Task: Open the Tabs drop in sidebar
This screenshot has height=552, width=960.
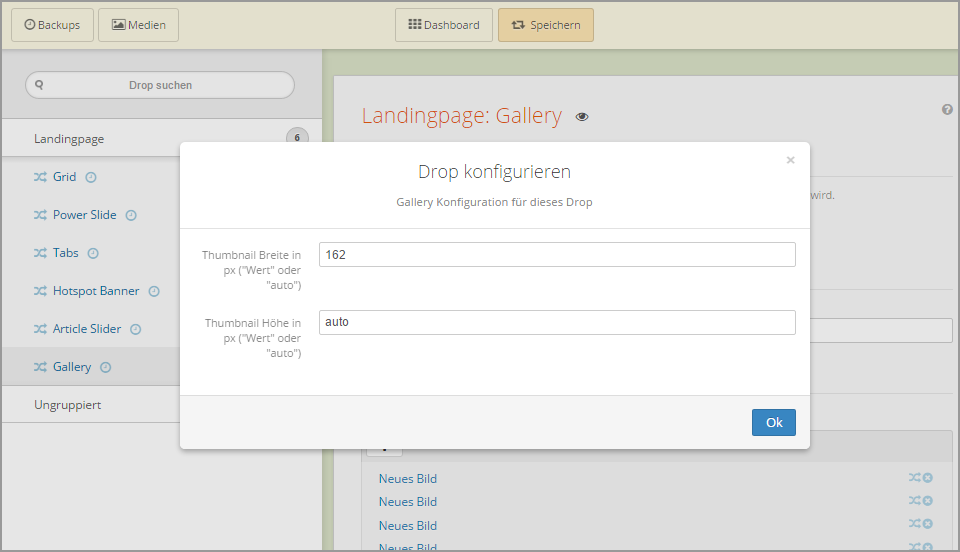Action: coord(65,253)
